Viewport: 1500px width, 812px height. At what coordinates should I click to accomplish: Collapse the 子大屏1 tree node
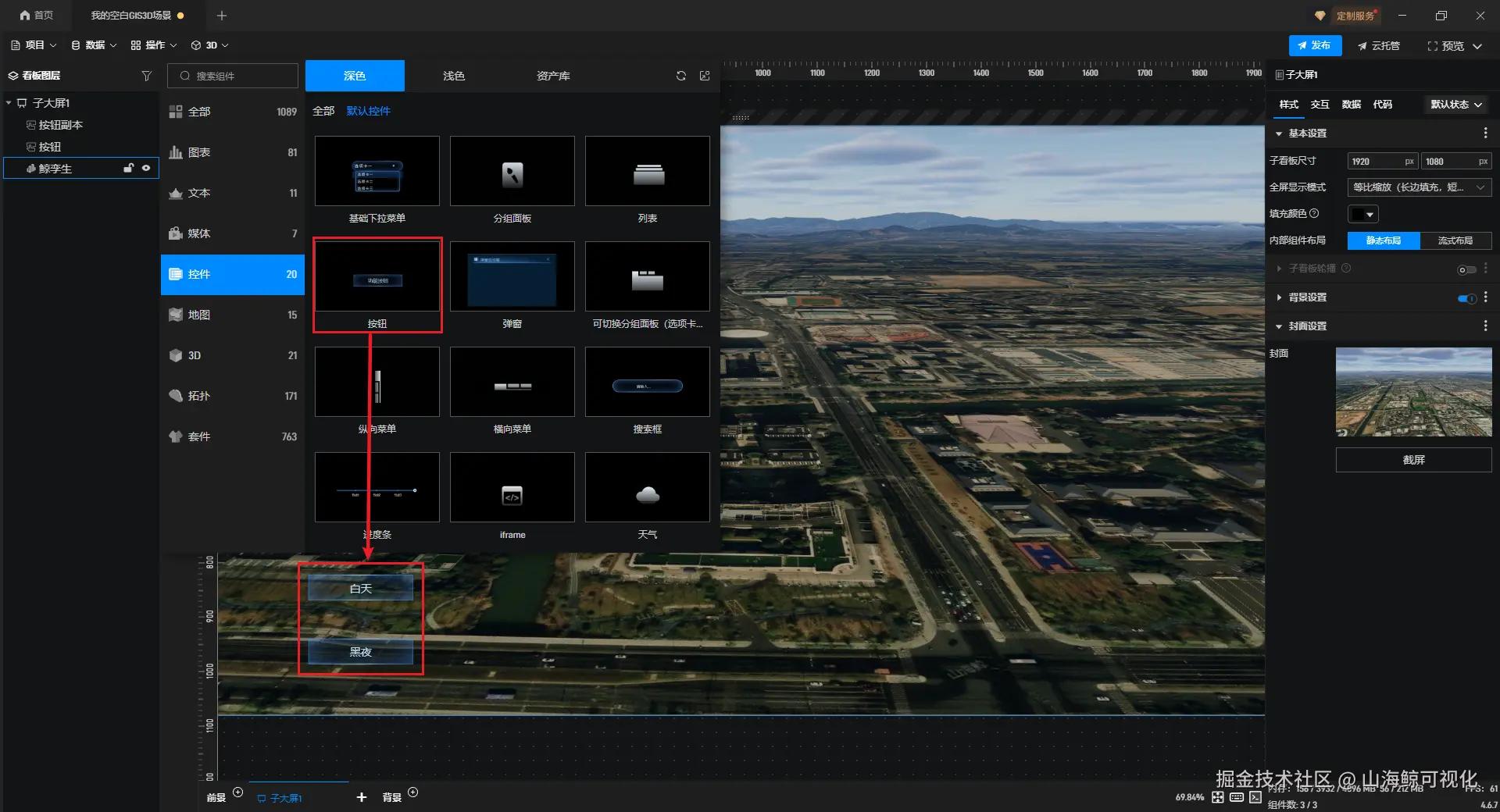[x=9, y=103]
